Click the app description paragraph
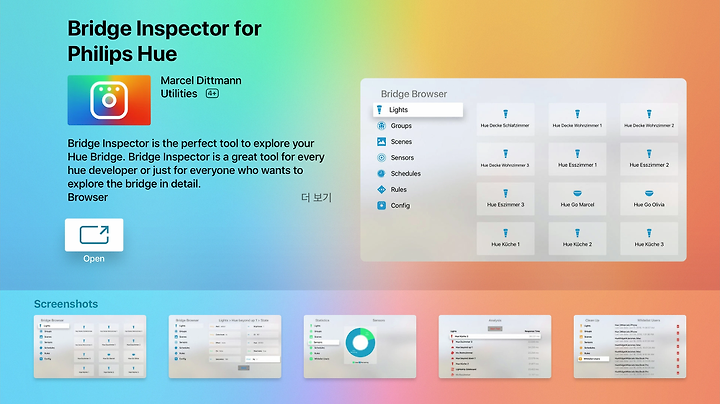 [196, 170]
